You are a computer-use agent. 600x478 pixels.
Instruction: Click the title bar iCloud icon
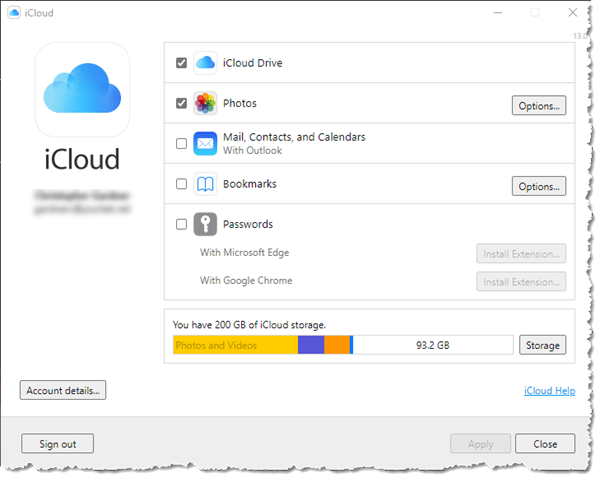[13, 13]
